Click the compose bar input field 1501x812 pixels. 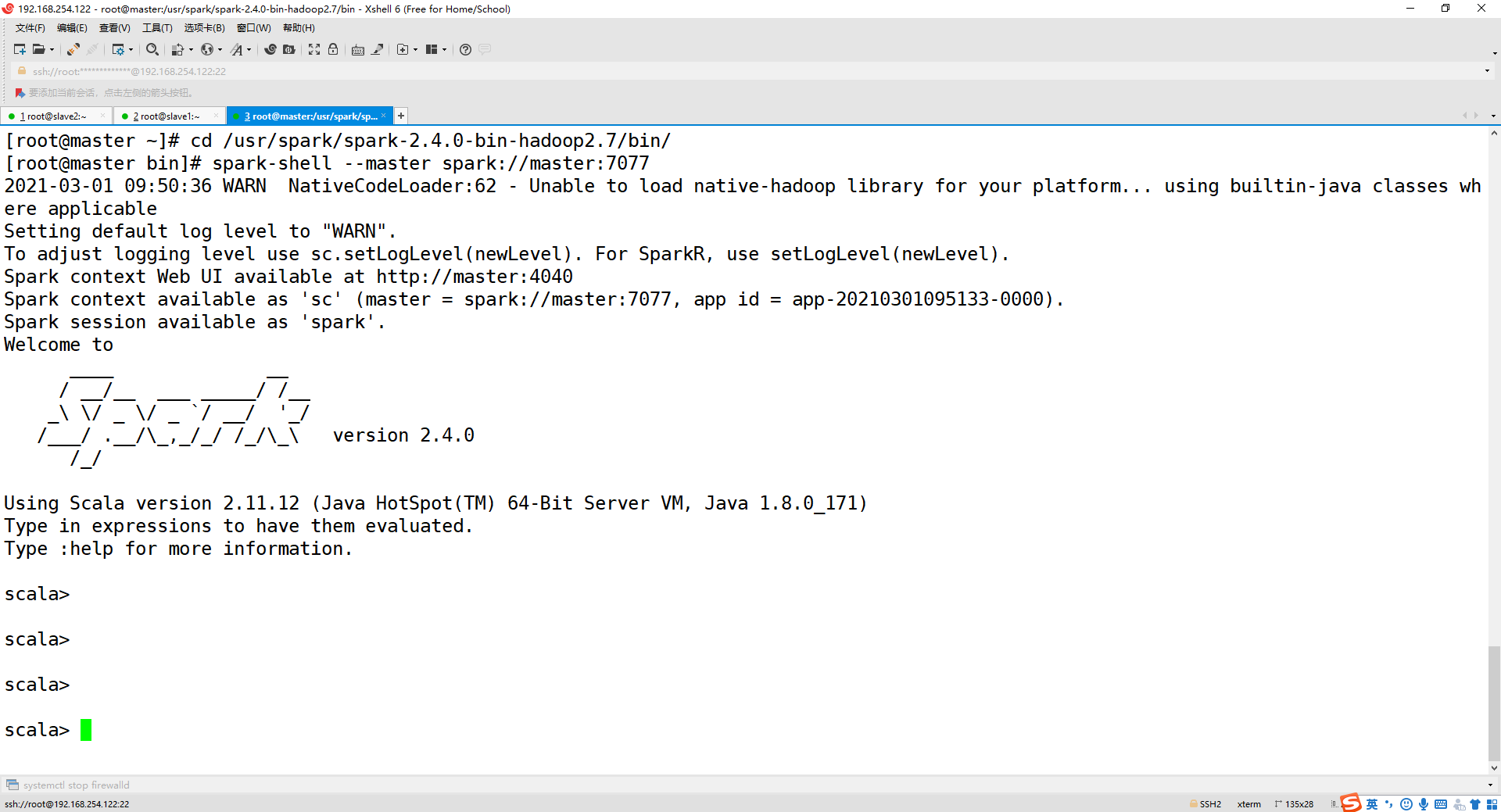tap(750, 785)
